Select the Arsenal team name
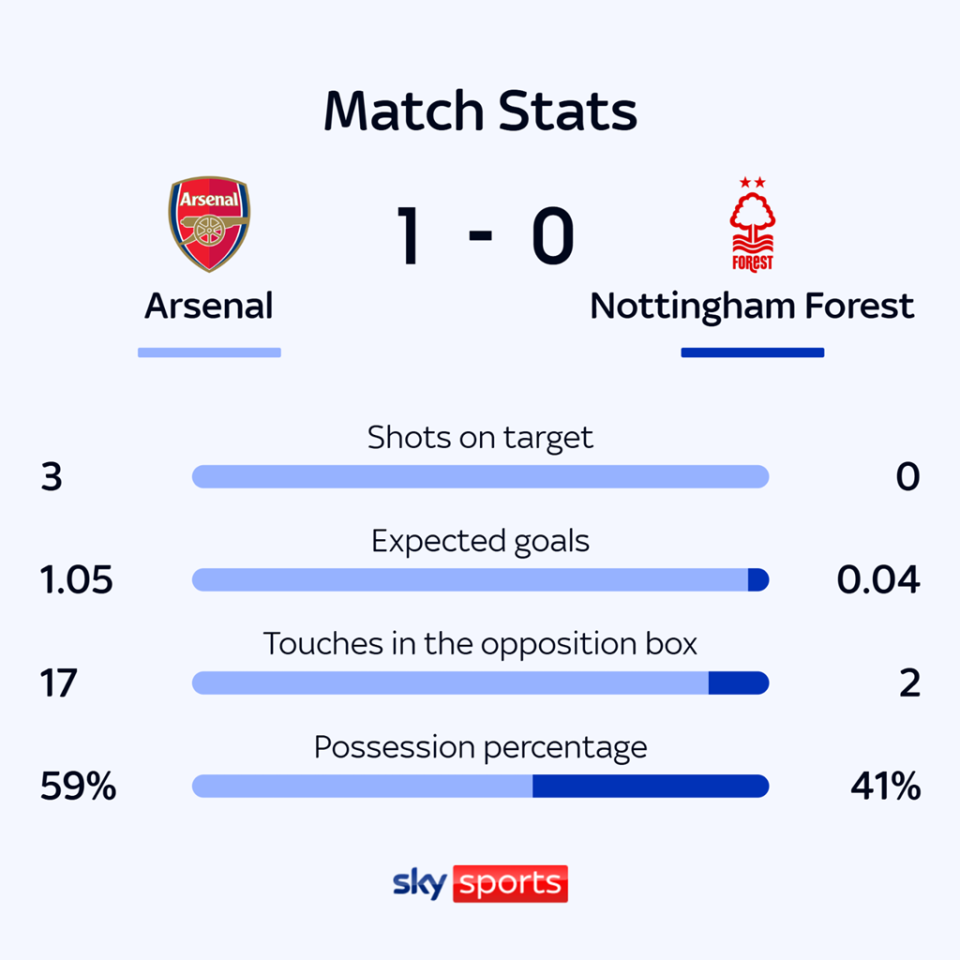Image resolution: width=960 pixels, height=960 pixels. tap(209, 306)
